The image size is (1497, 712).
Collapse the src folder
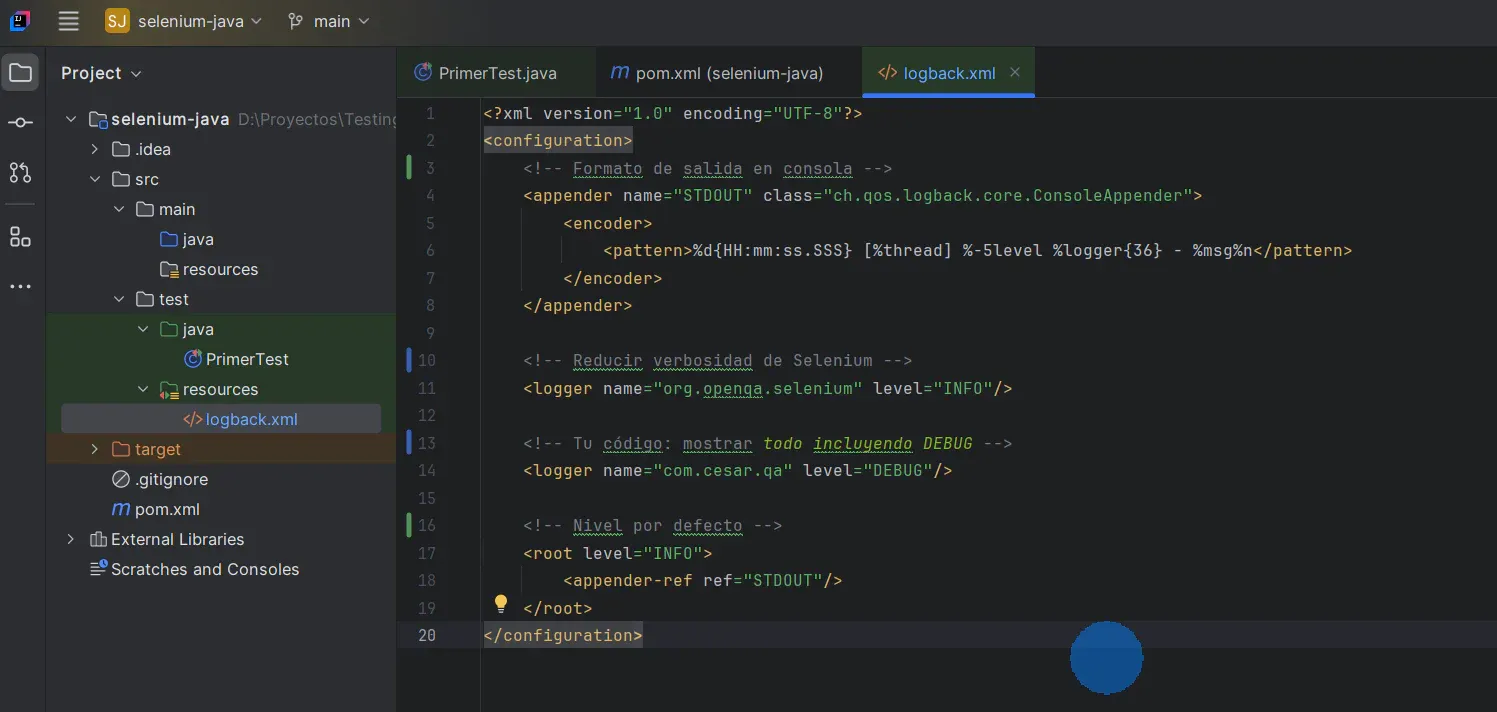click(96, 178)
